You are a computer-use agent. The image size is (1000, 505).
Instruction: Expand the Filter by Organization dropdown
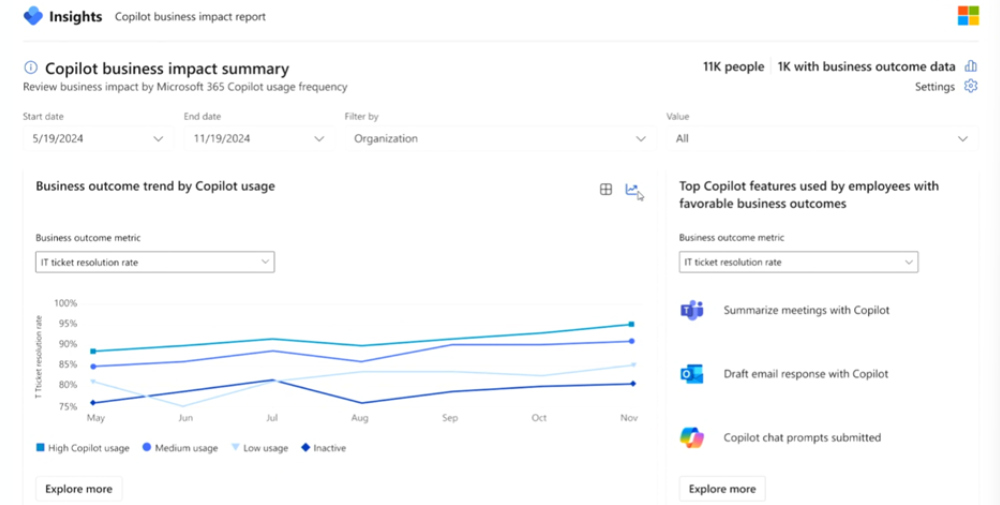[x=500, y=138]
